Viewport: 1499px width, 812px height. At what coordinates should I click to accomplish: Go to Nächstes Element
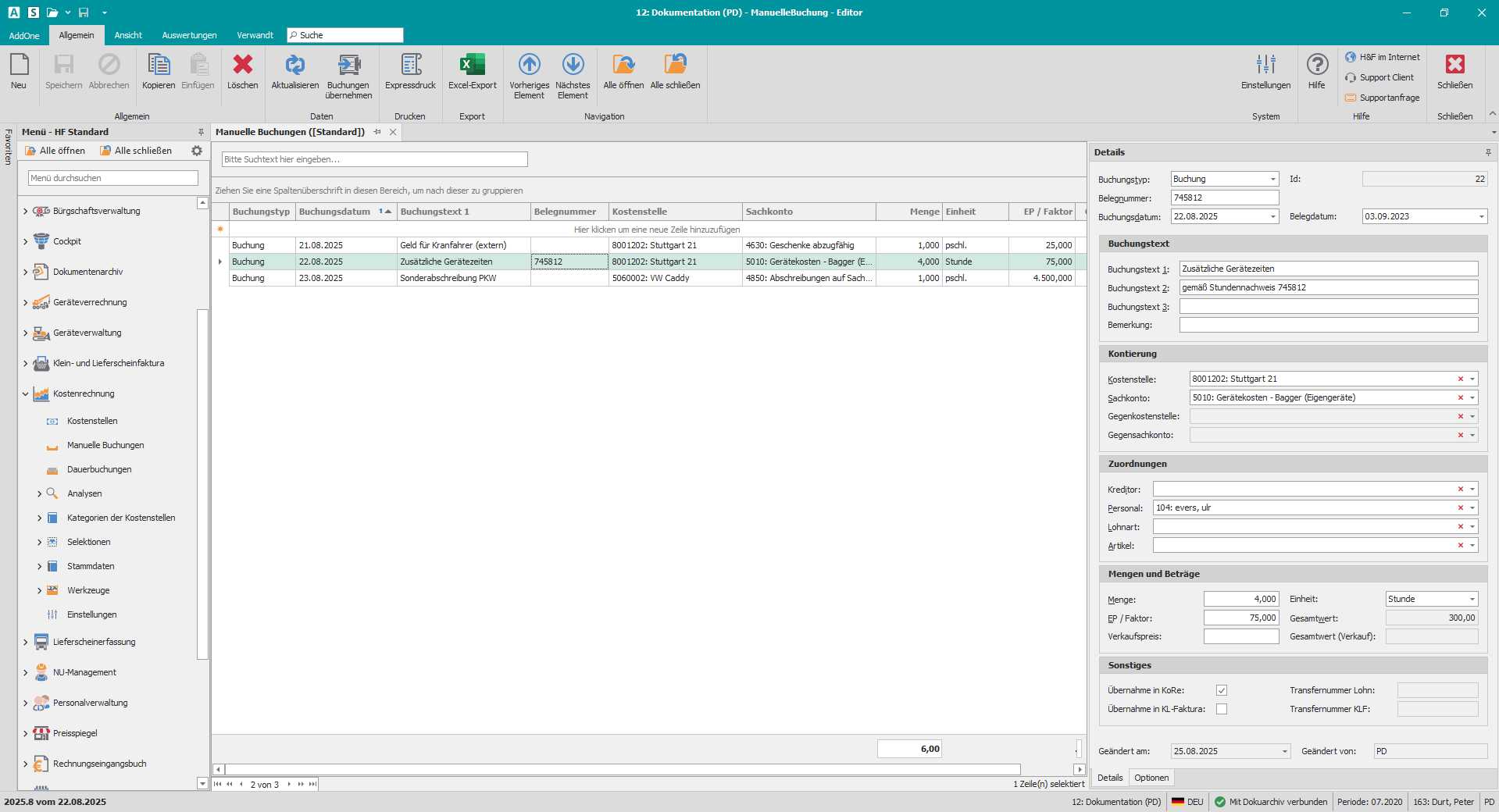coord(573,66)
